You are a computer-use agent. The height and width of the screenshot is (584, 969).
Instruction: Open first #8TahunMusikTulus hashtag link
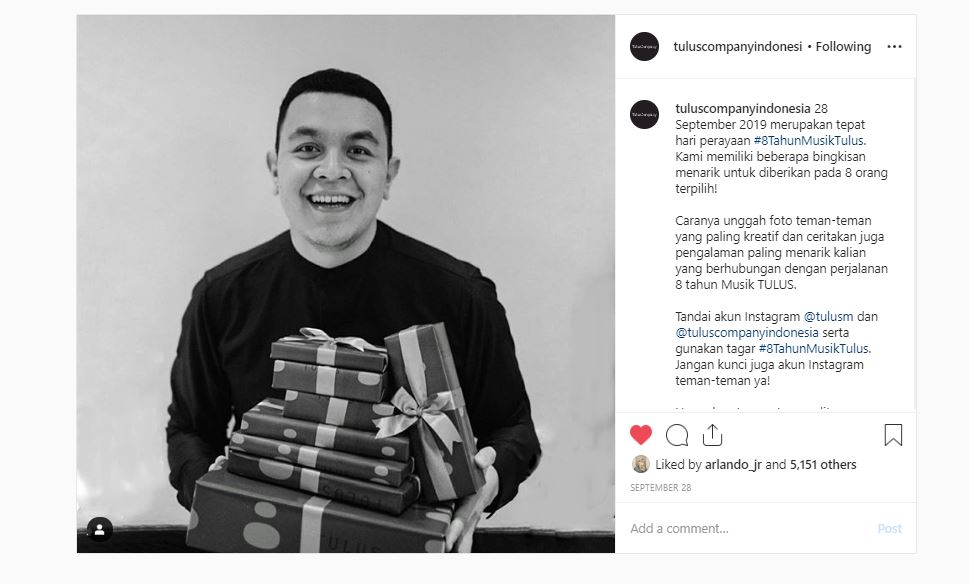point(810,140)
